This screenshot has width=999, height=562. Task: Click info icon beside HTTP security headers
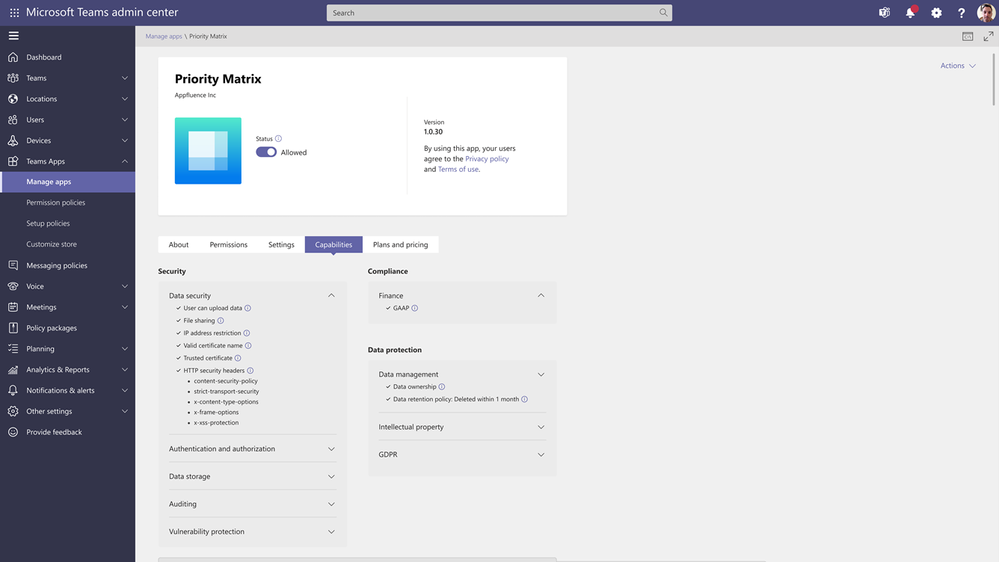[250, 370]
